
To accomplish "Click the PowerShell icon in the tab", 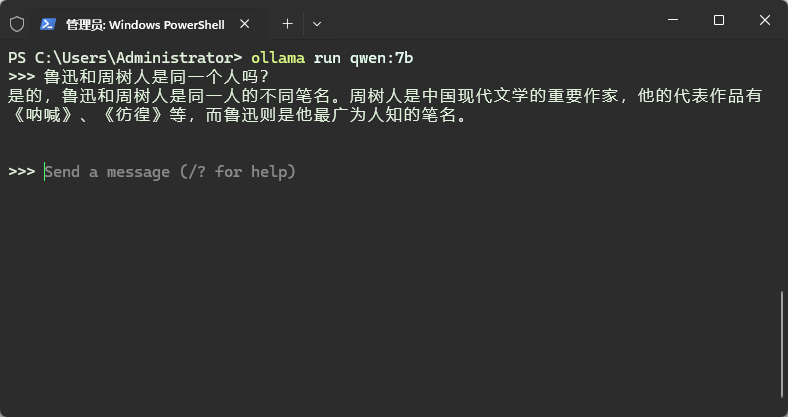I will coord(48,22).
